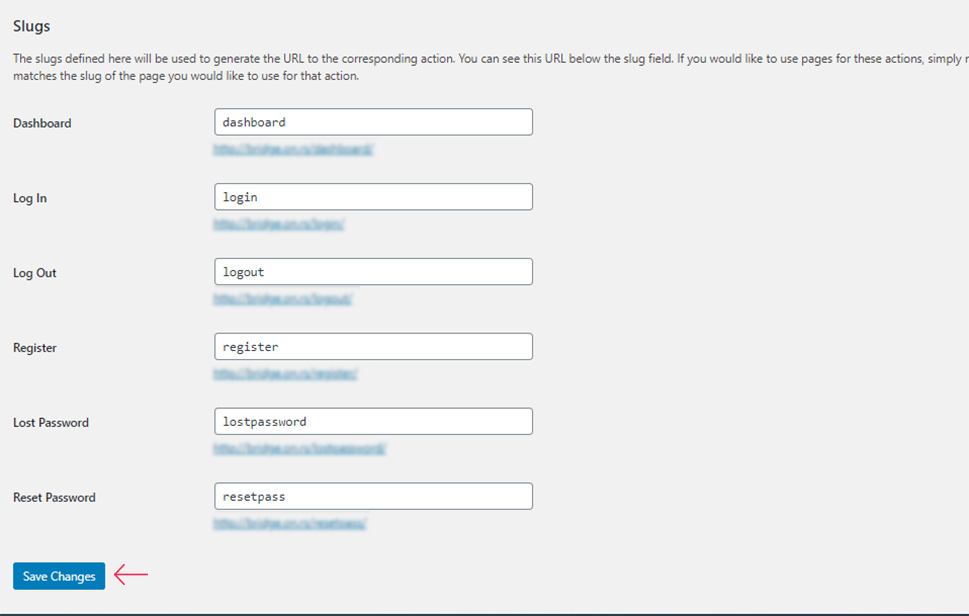Follow the URL link beneath the logout field
Image resolution: width=969 pixels, height=616 pixels.
283,299
